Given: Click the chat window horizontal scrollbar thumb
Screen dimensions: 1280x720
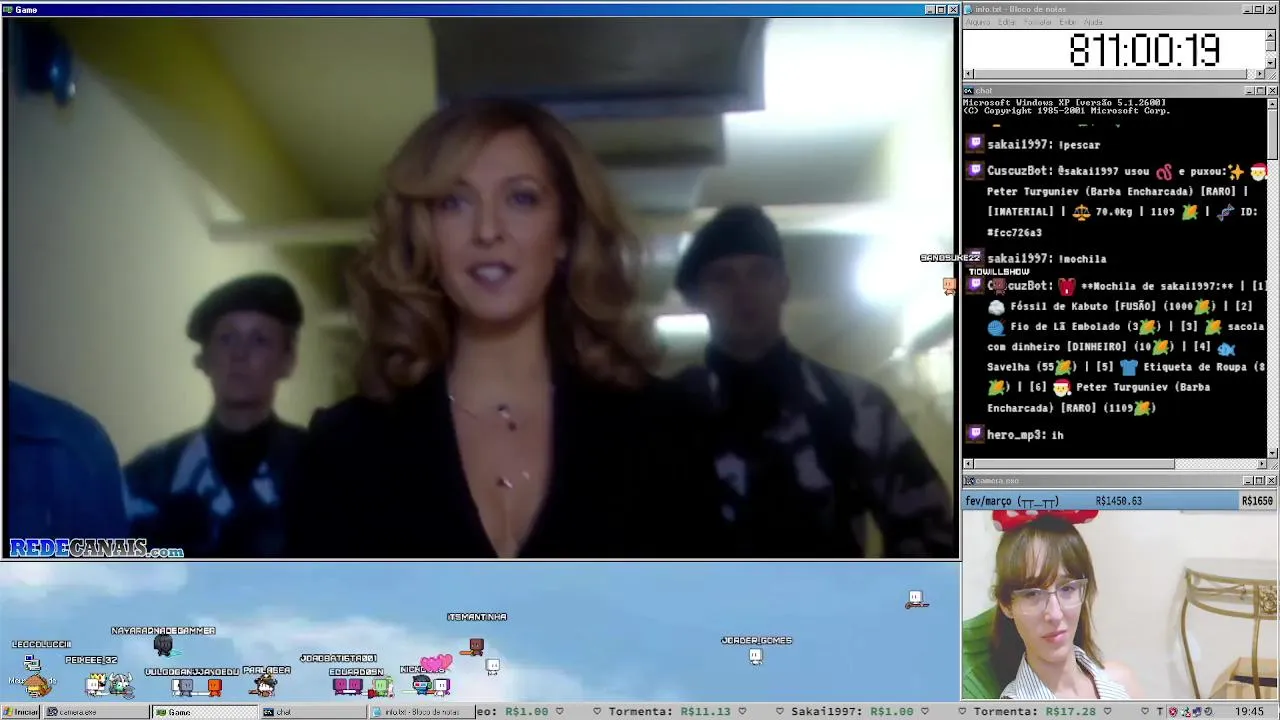Looking at the screenshot, I should [1073, 464].
